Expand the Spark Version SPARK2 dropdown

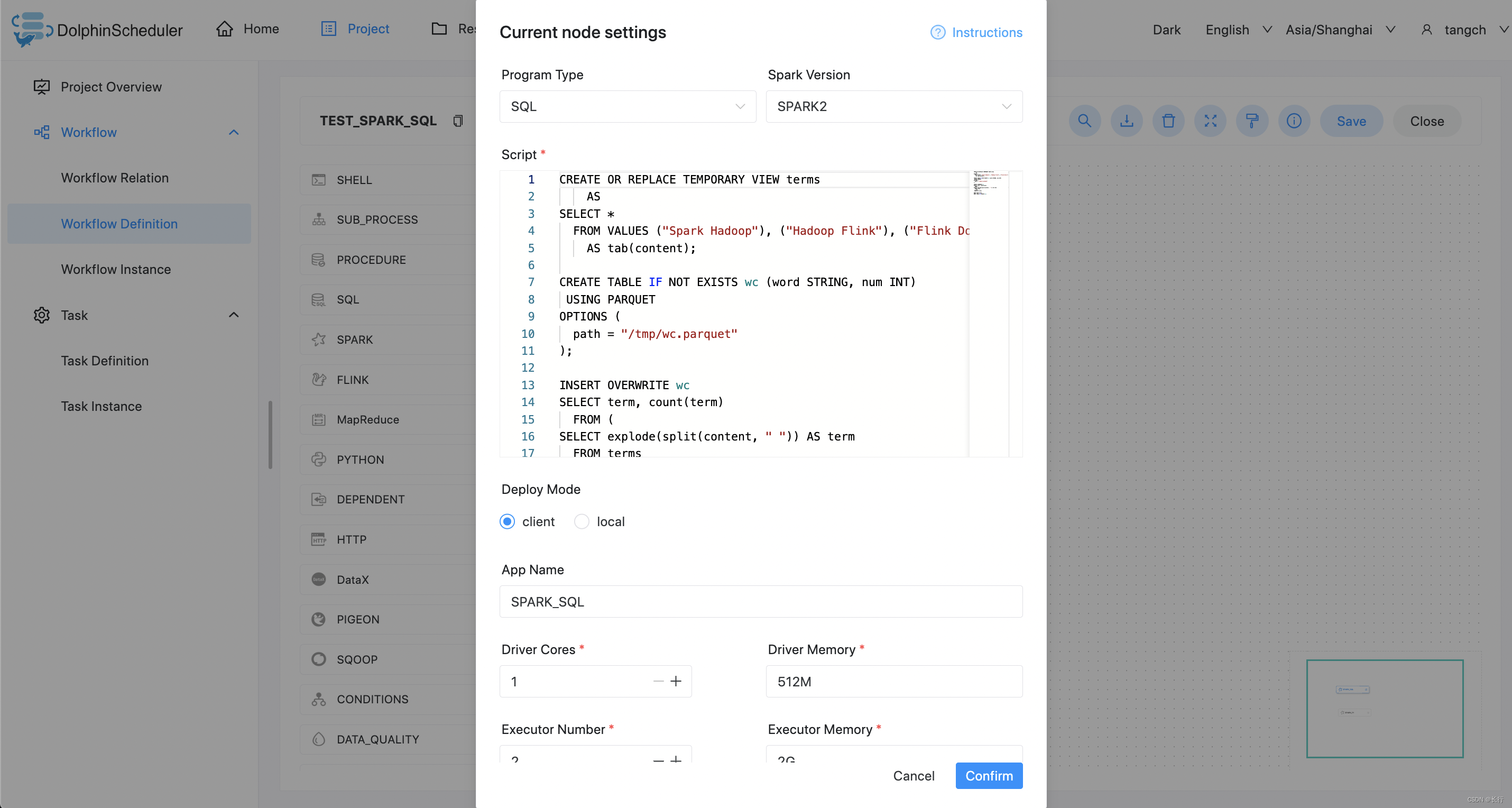click(894, 107)
